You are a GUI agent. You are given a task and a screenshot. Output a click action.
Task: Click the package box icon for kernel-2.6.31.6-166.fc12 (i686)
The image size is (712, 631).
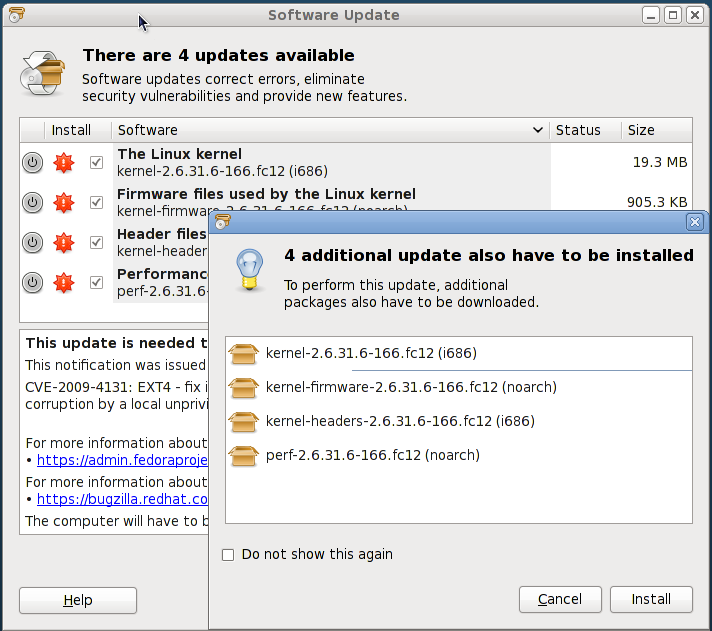(x=244, y=353)
